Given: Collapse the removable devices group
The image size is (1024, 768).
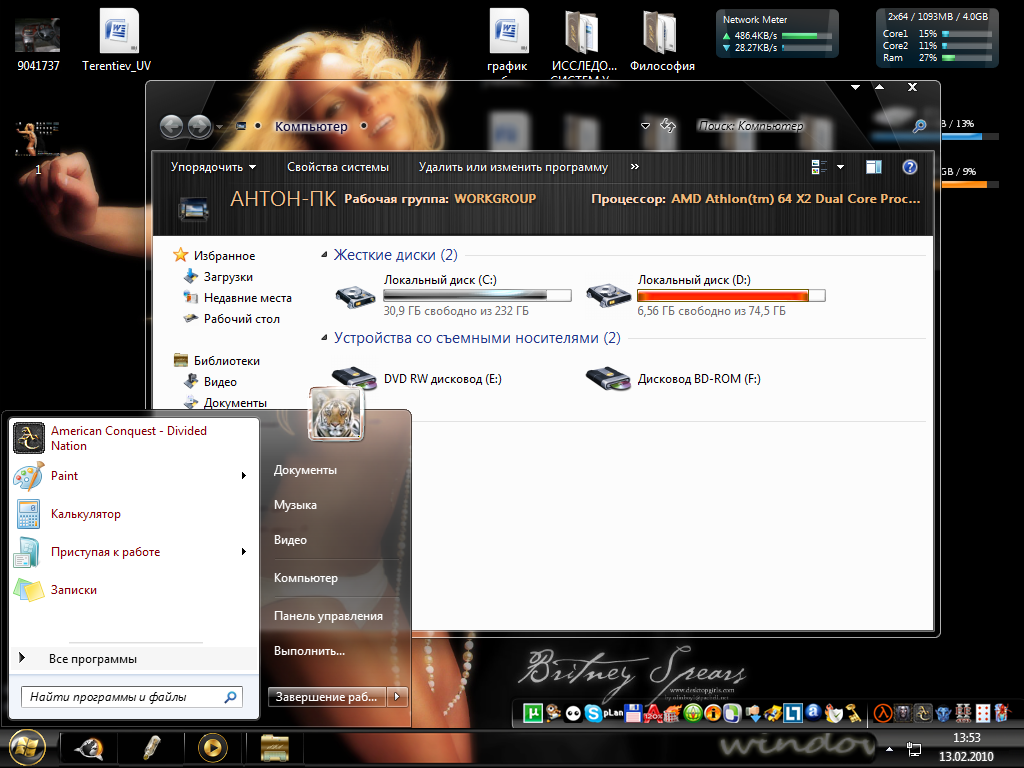Looking at the screenshot, I should point(324,338).
